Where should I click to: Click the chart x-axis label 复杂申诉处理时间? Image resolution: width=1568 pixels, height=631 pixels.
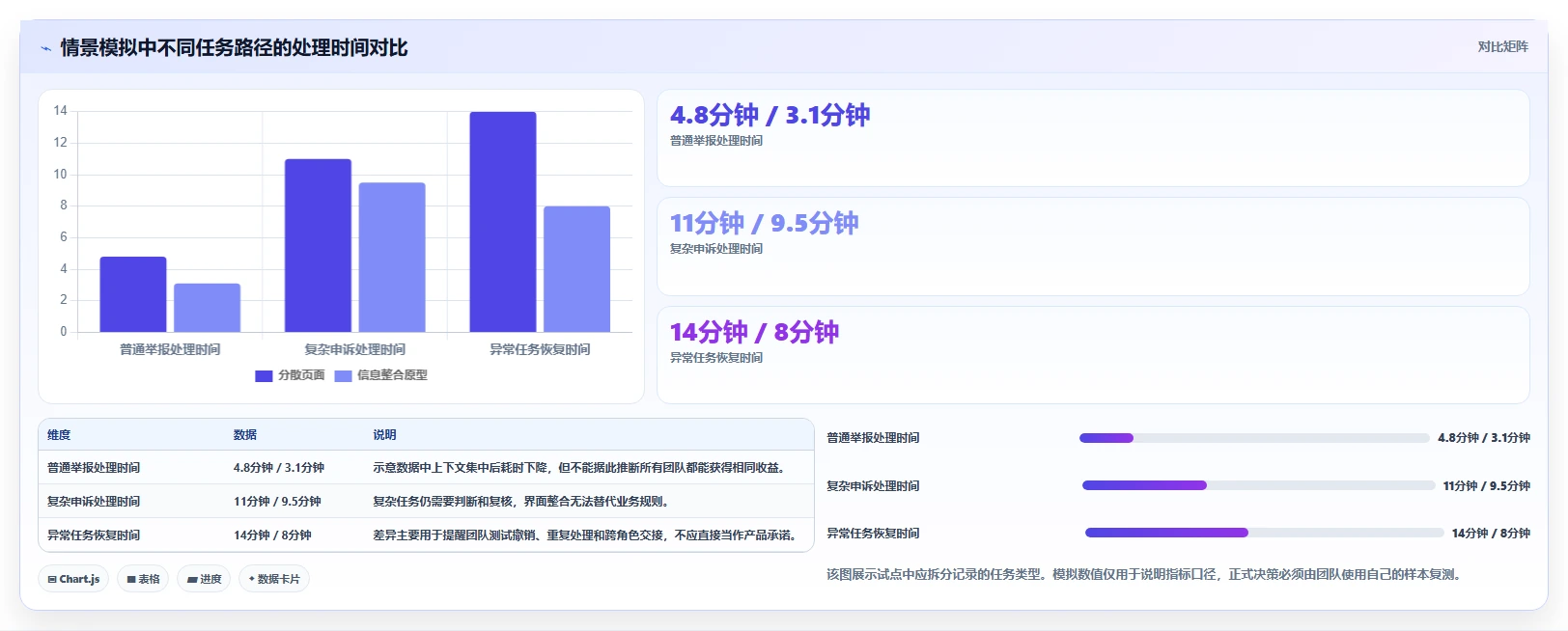(x=355, y=349)
